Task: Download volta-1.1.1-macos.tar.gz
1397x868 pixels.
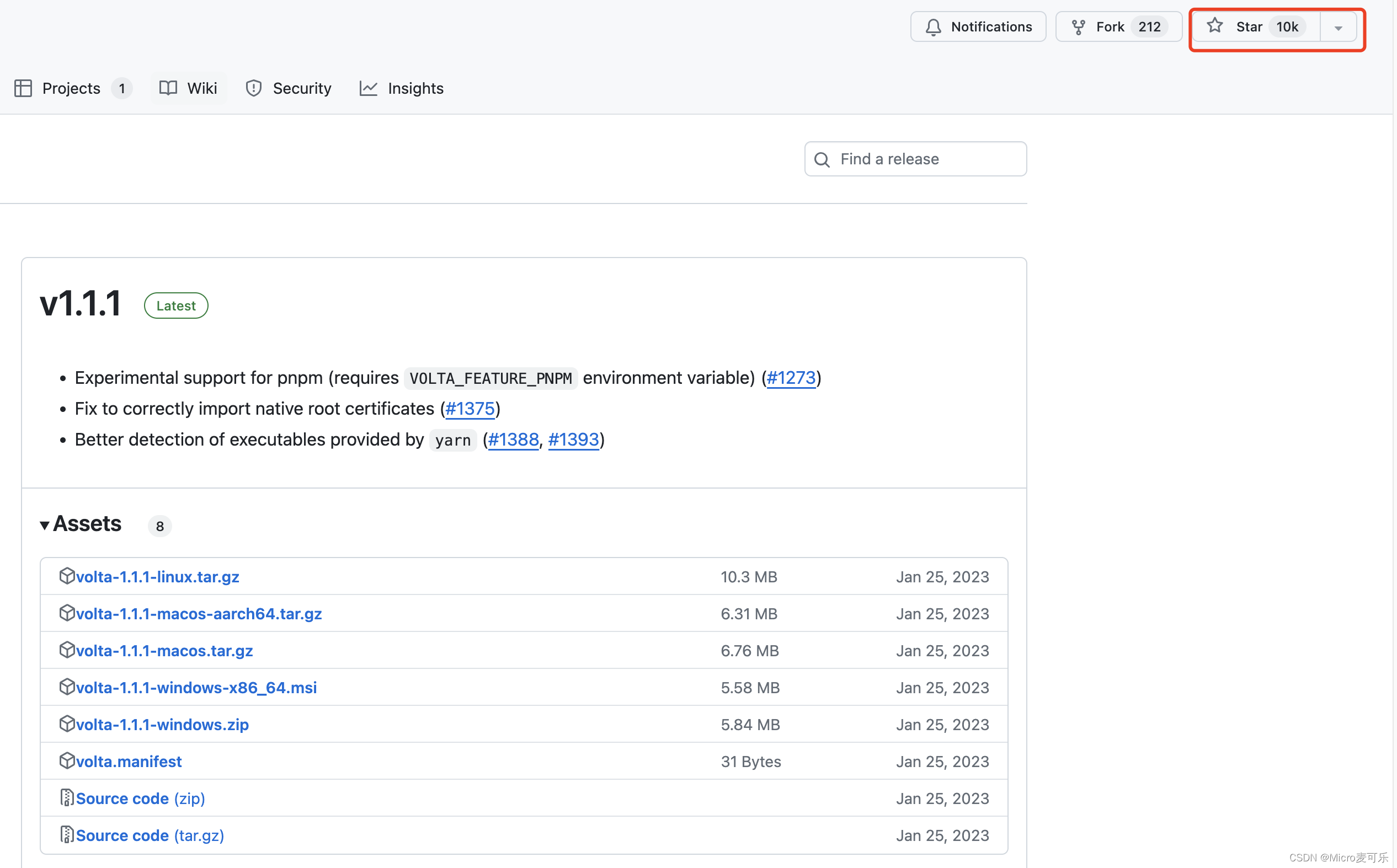Action: pos(164,650)
